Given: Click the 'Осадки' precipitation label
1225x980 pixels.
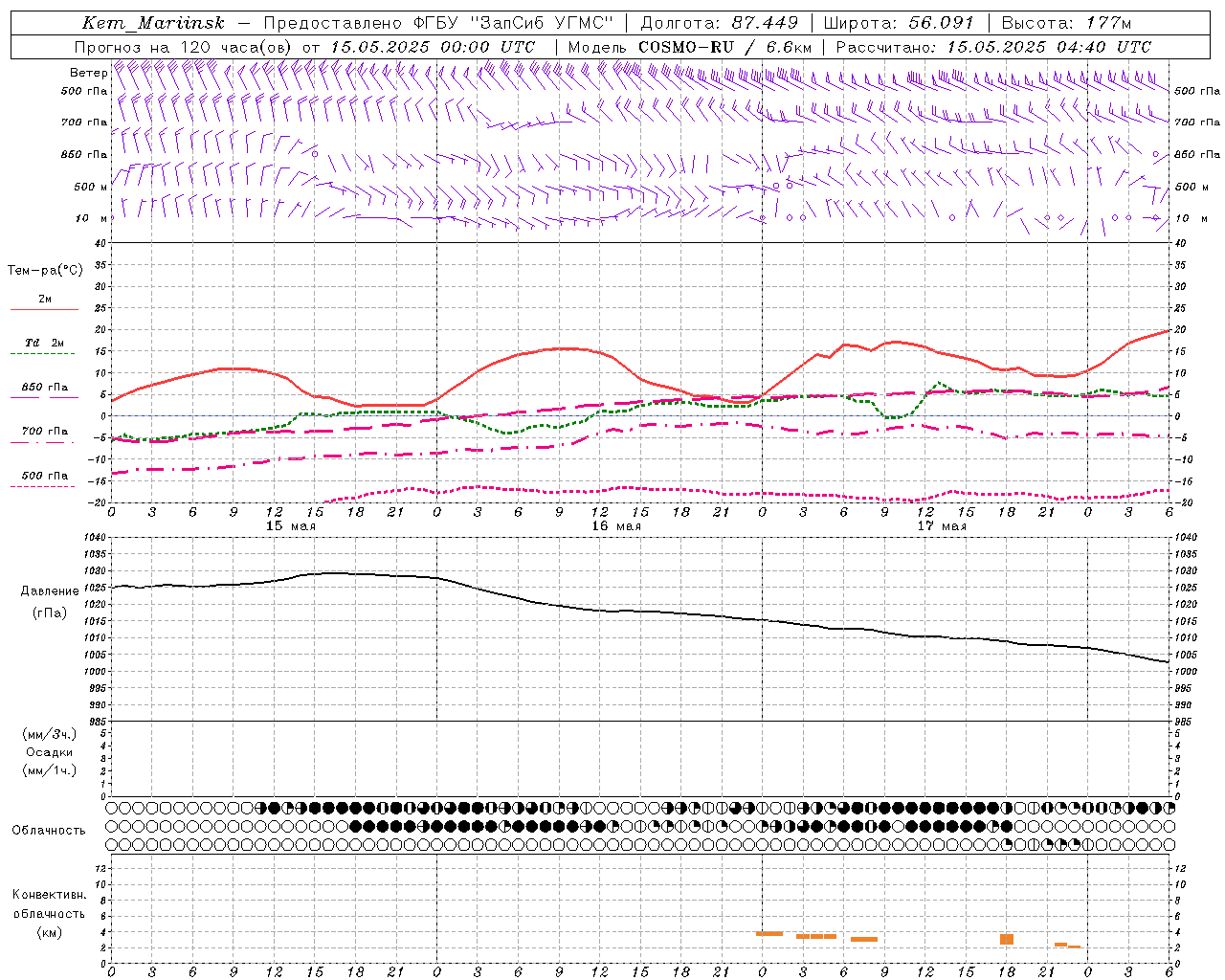Looking at the screenshot, I should 50,752.
